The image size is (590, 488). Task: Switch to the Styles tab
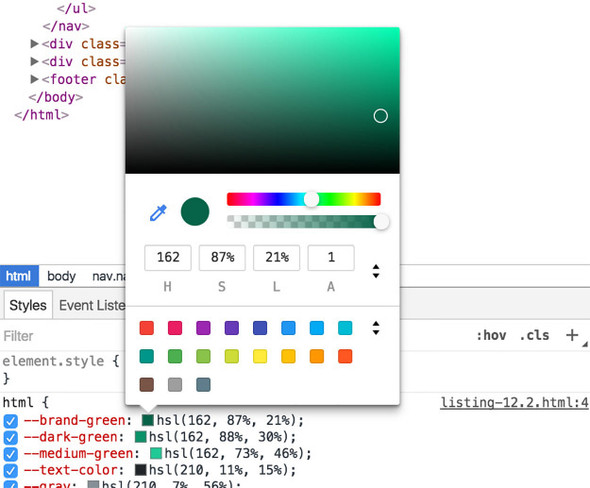coord(28,305)
